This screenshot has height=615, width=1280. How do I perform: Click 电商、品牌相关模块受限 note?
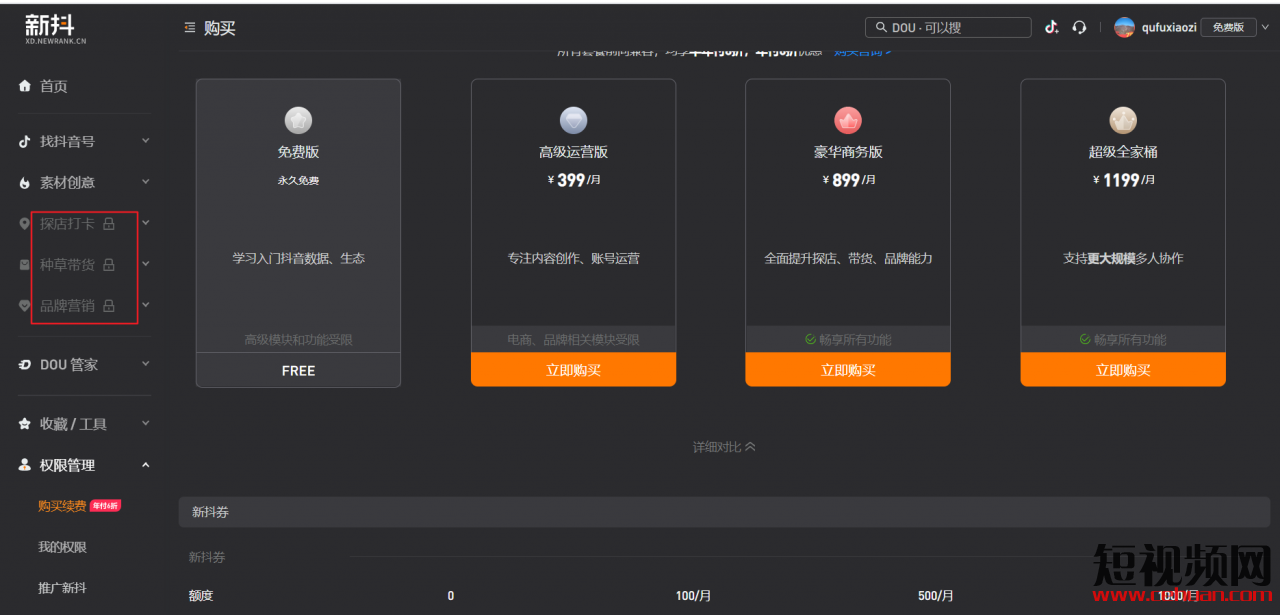pyautogui.click(x=573, y=339)
